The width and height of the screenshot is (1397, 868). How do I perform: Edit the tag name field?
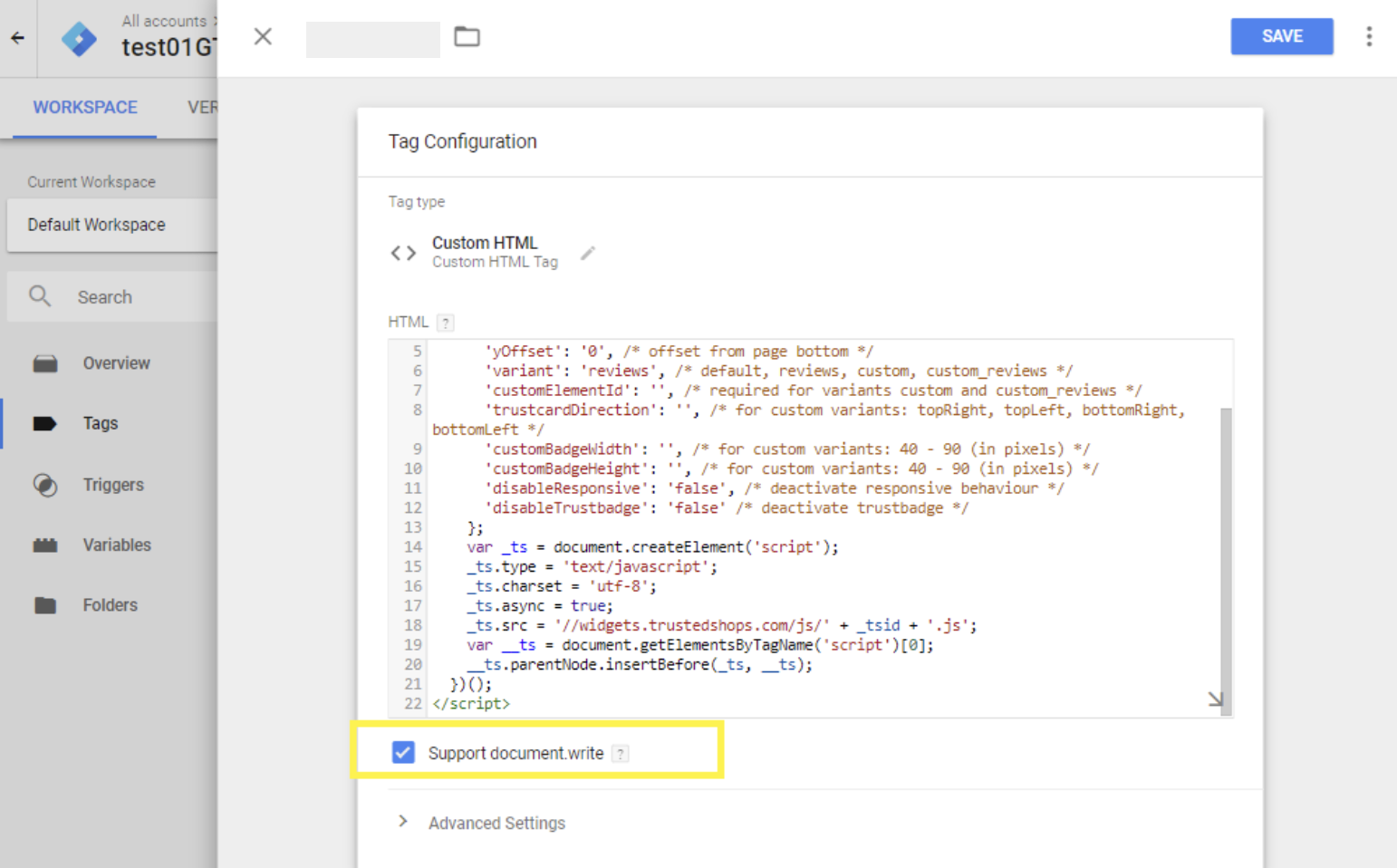click(x=373, y=40)
